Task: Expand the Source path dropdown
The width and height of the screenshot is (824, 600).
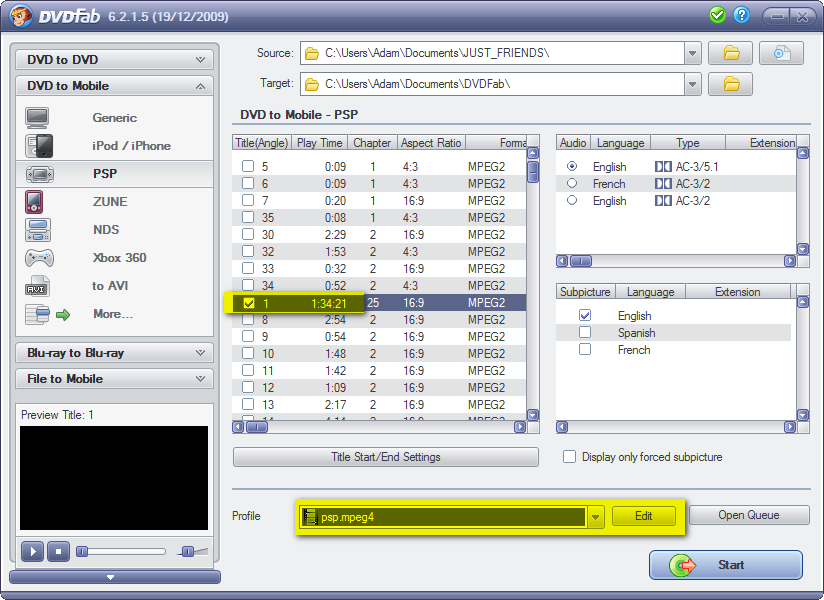Action: pos(693,53)
